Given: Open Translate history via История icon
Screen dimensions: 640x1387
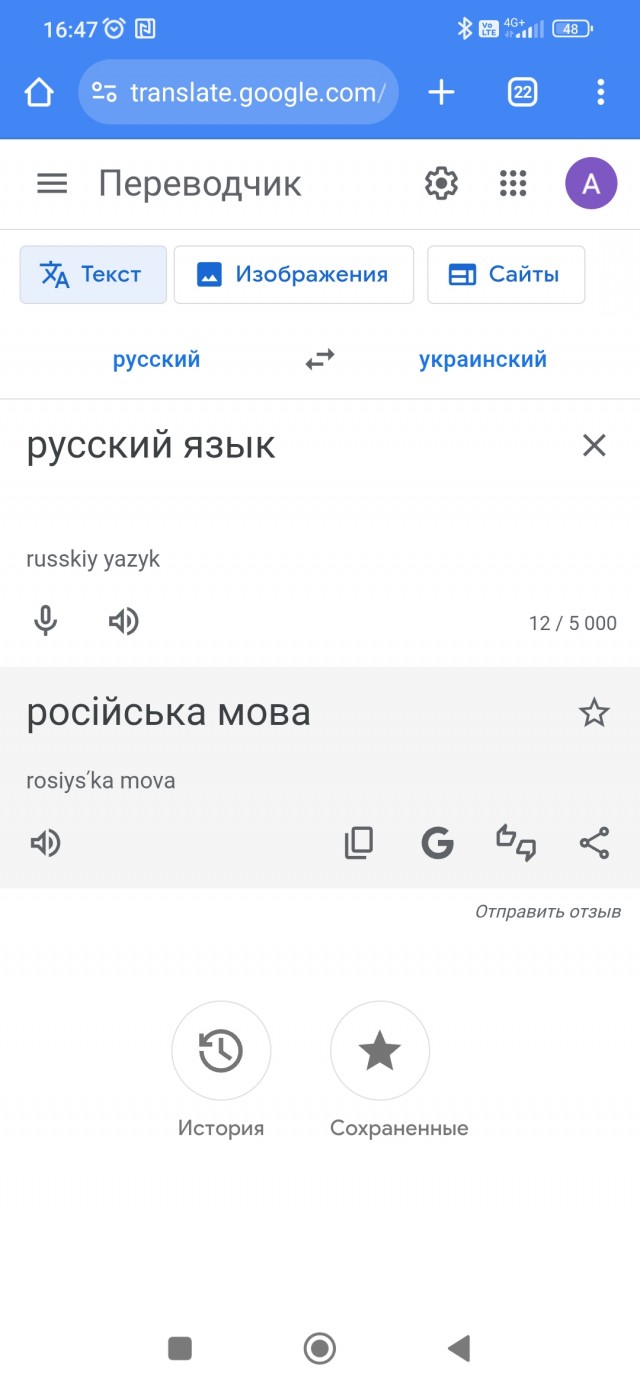Looking at the screenshot, I should [x=221, y=1051].
